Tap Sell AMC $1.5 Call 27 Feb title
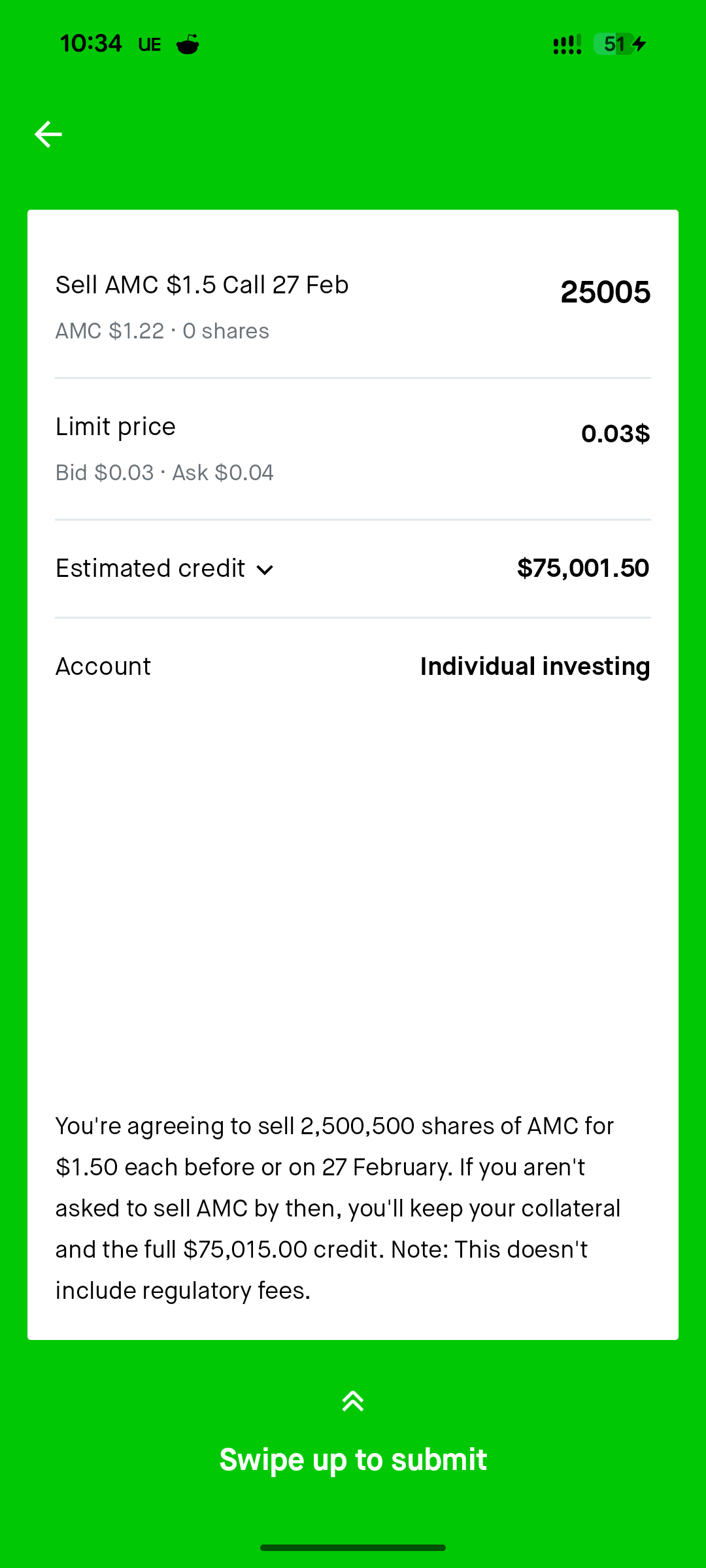 [x=202, y=285]
